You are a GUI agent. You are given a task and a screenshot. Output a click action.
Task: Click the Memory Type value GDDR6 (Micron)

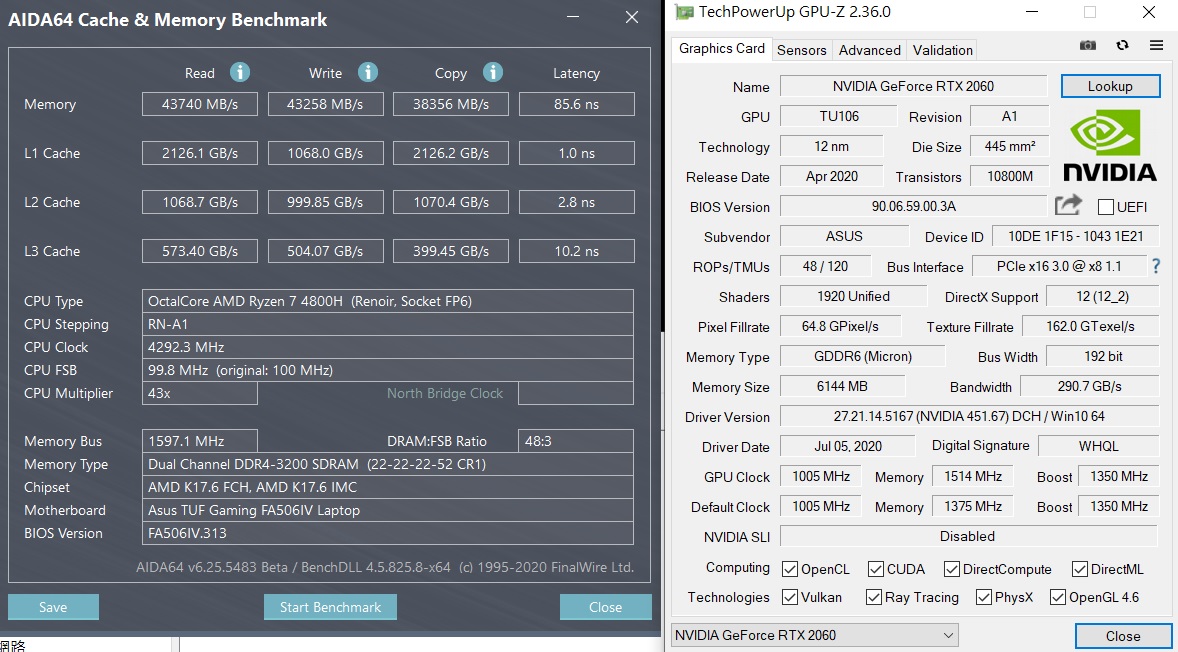point(862,356)
